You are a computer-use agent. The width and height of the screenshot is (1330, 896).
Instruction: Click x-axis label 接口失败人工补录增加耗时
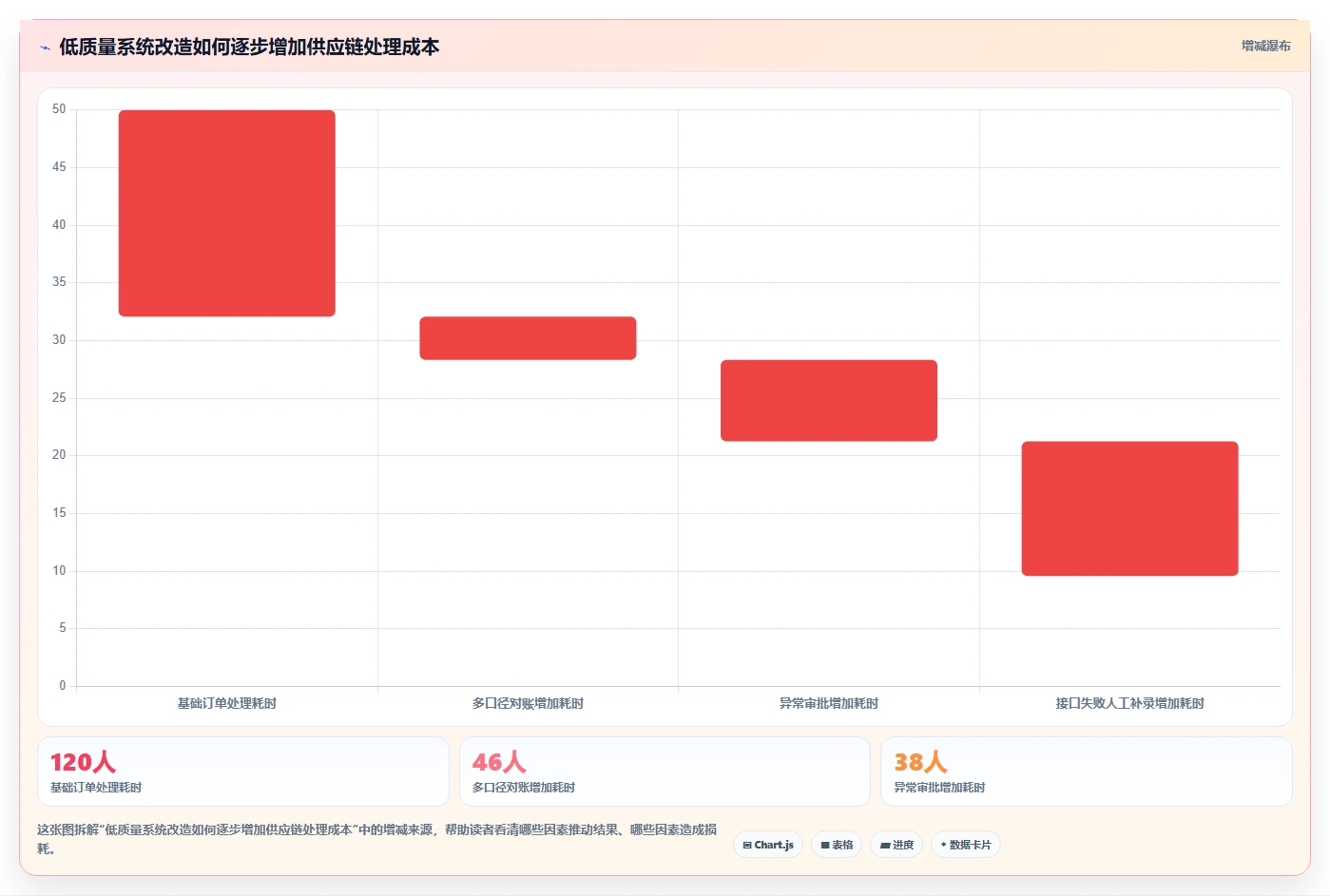[x=1129, y=703]
